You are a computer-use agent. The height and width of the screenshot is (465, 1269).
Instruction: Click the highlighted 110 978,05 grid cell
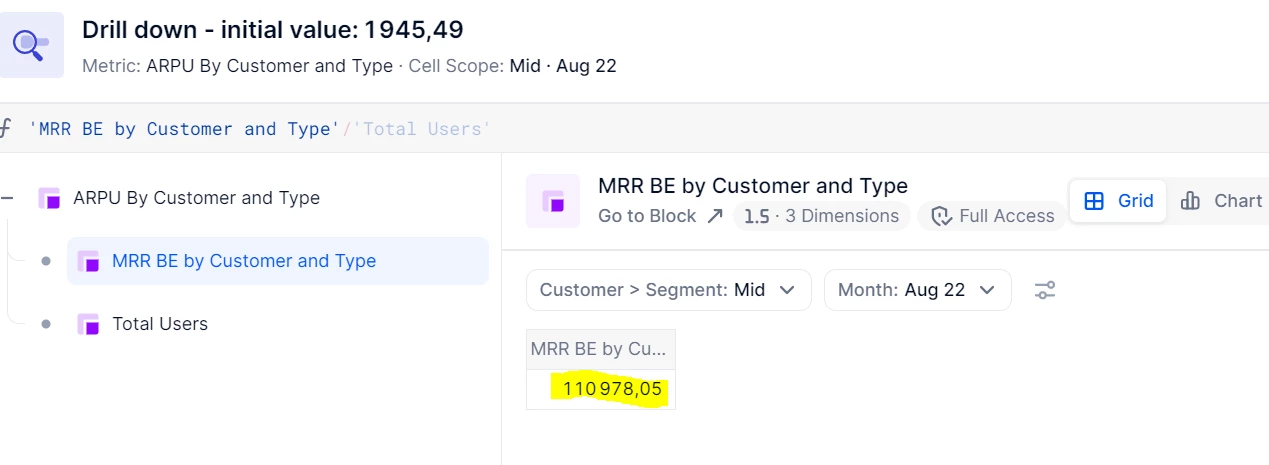pos(611,389)
